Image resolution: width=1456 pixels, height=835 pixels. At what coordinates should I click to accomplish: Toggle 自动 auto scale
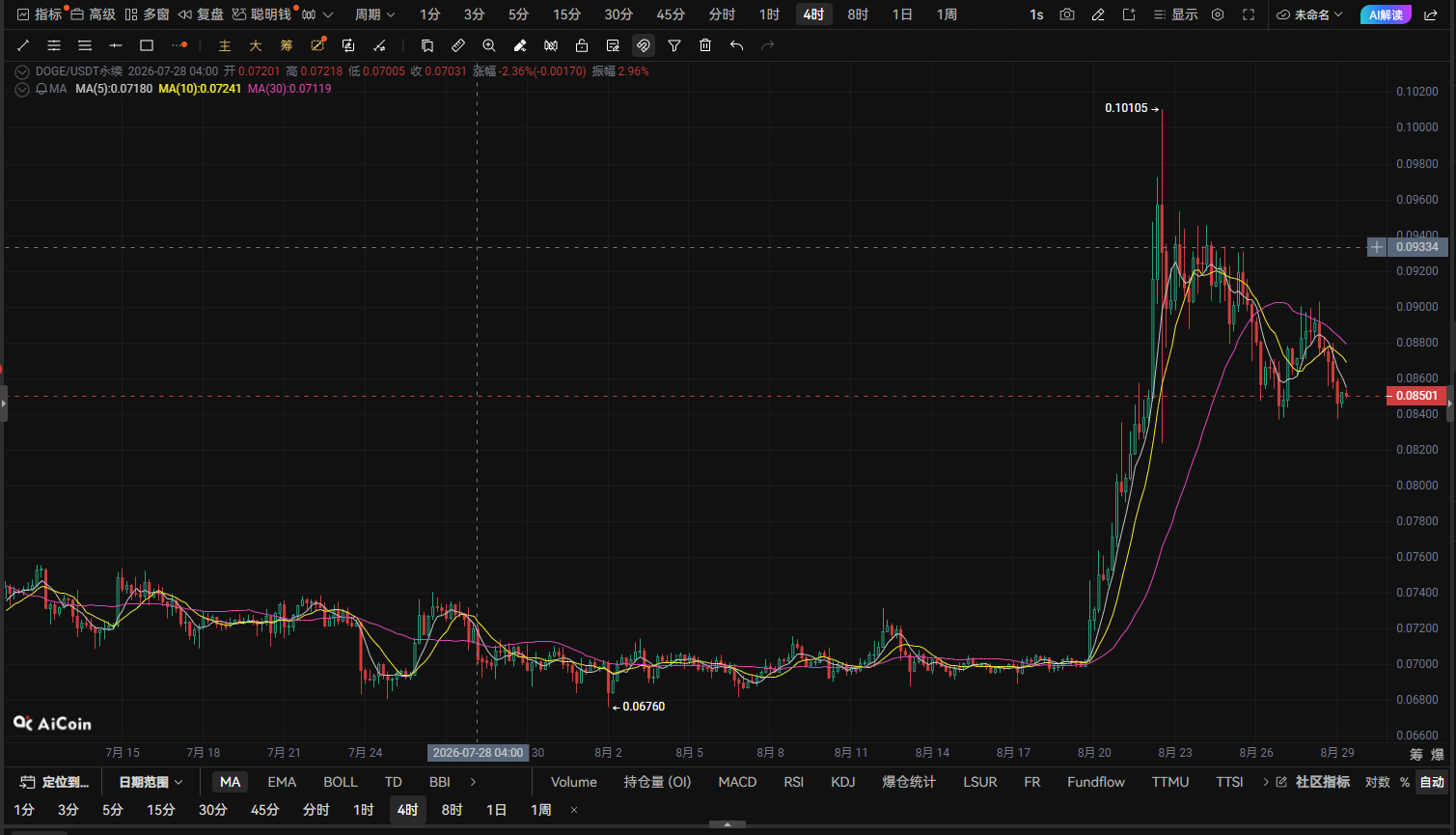1432,782
